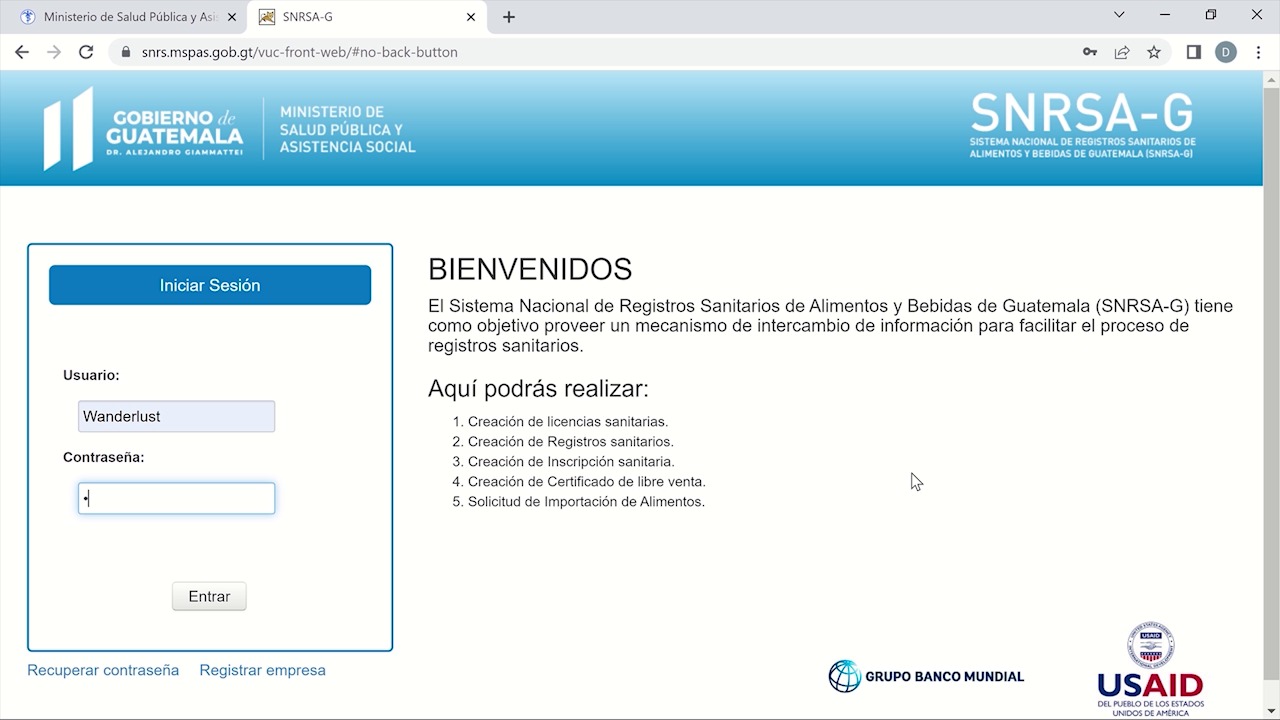
Task: Expand the tab search chevron
Action: [1119, 16]
